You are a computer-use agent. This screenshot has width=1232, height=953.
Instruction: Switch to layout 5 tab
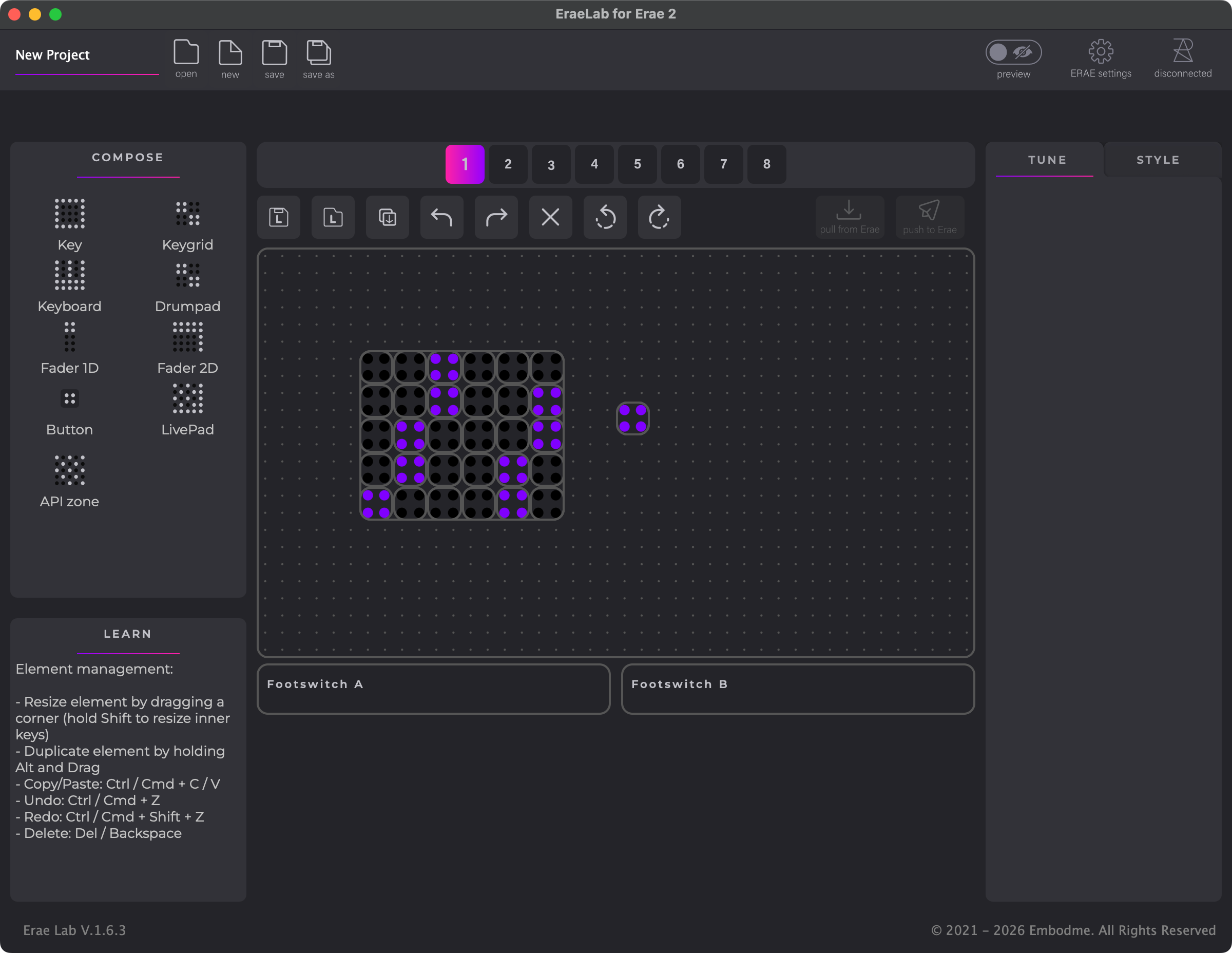pos(637,164)
